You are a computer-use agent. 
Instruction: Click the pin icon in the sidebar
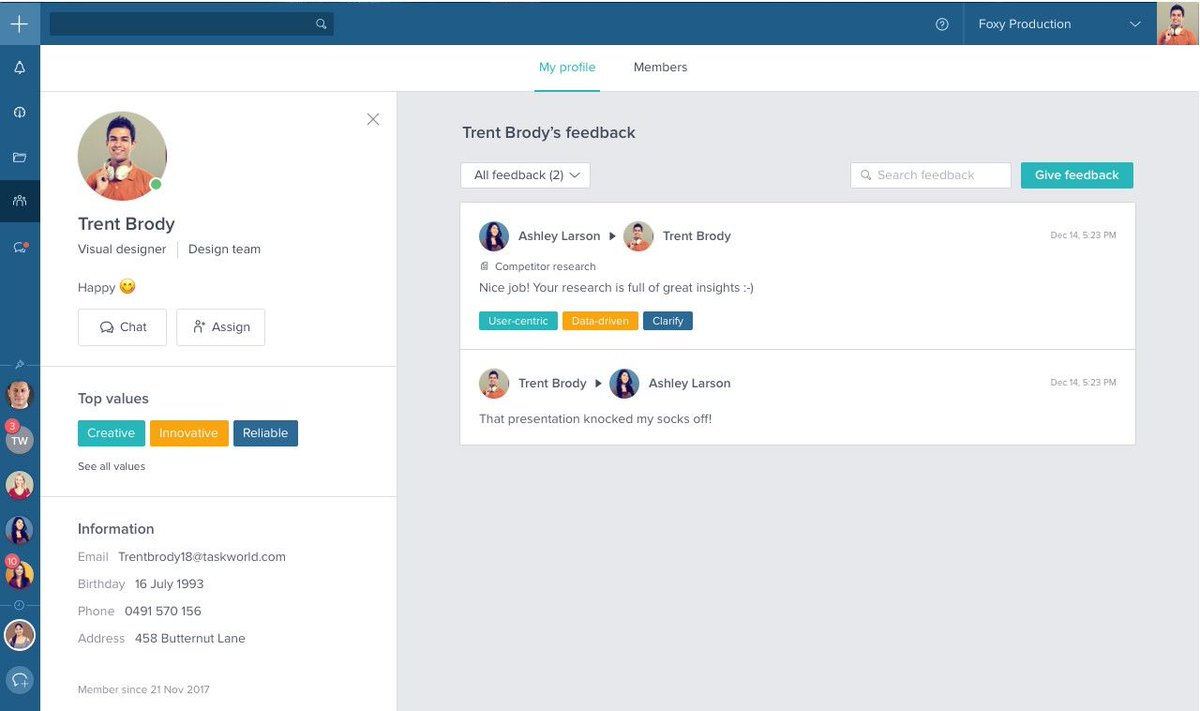click(x=20, y=365)
